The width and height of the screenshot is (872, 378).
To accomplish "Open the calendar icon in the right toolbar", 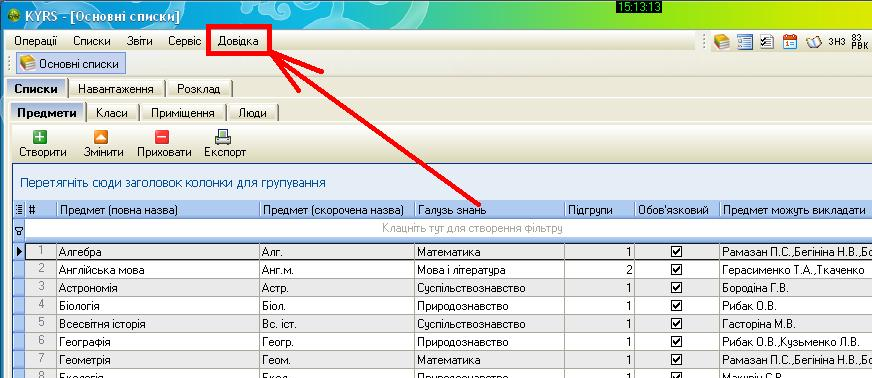I will pos(790,42).
